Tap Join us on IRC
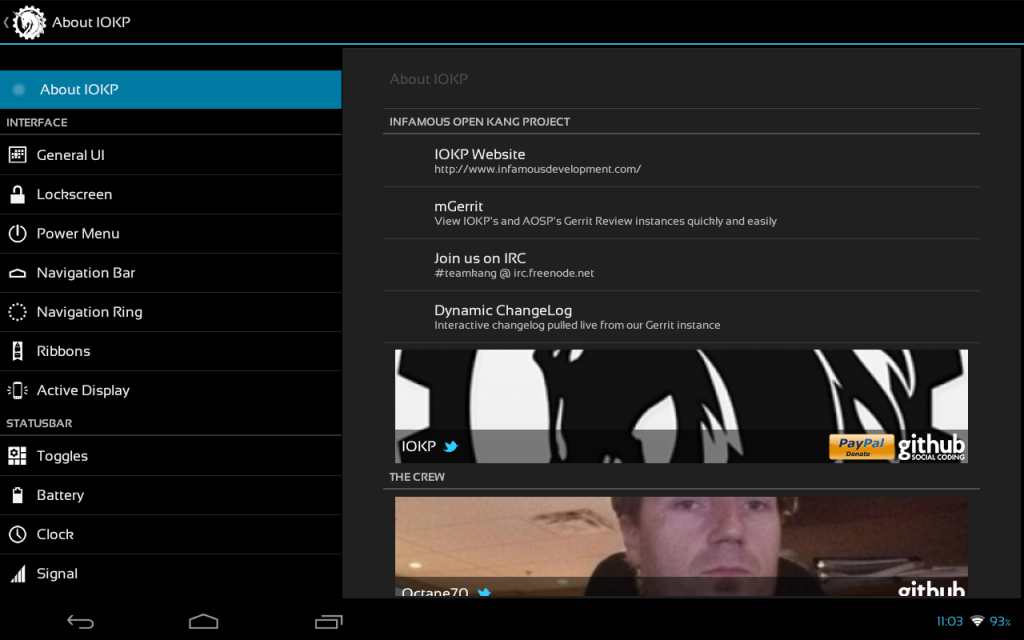Image resolution: width=1024 pixels, height=640 pixels. (x=681, y=264)
